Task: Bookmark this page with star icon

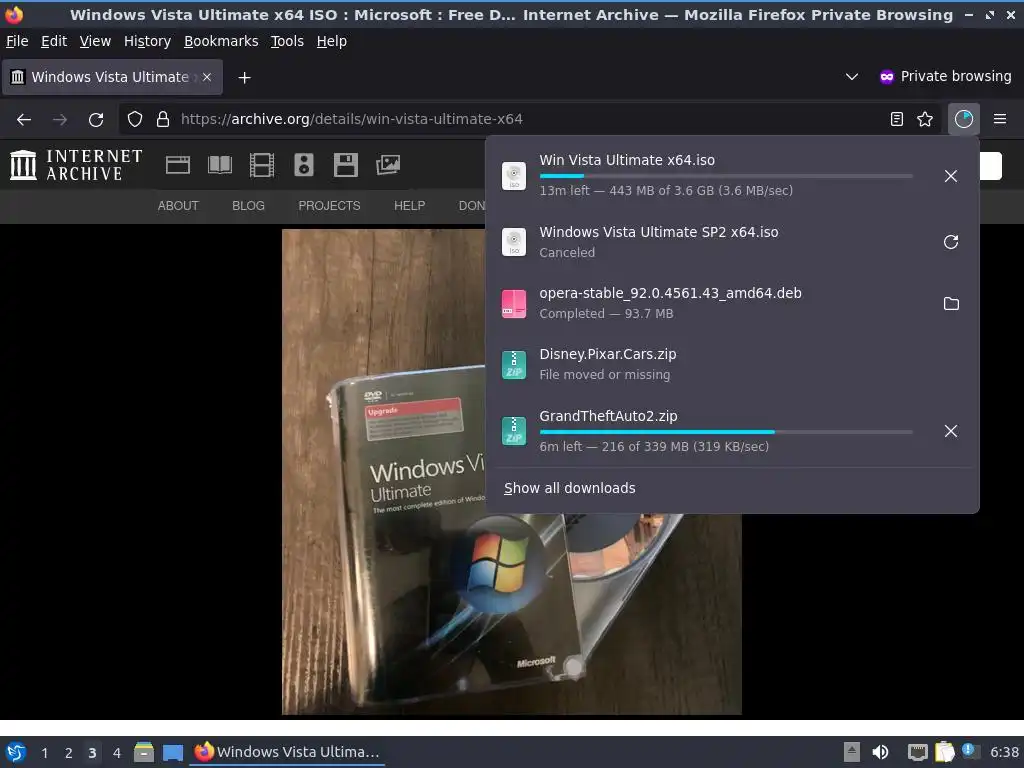Action: (925, 119)
